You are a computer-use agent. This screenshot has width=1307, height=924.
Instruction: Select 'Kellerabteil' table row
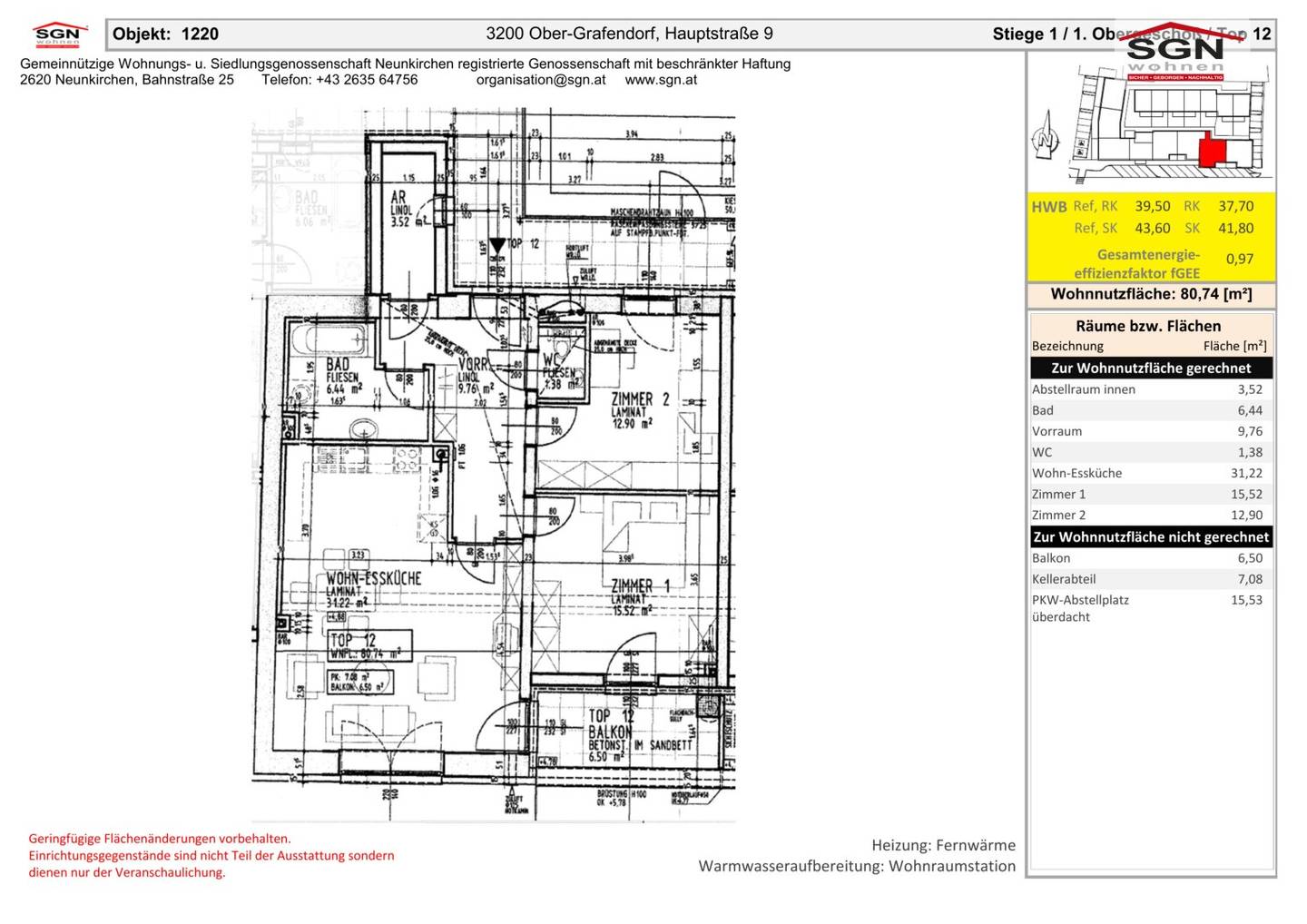point(1151,579)
